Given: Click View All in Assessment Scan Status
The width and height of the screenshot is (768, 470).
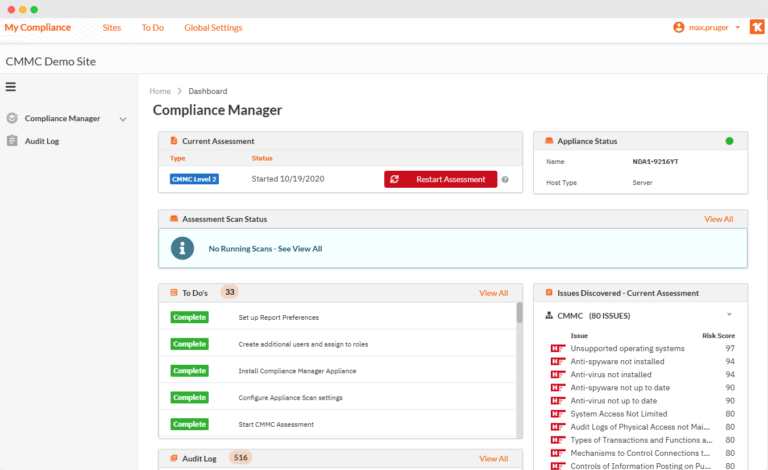Looking at the screenshot, I should pyautogui.click(x=719, y=219).
